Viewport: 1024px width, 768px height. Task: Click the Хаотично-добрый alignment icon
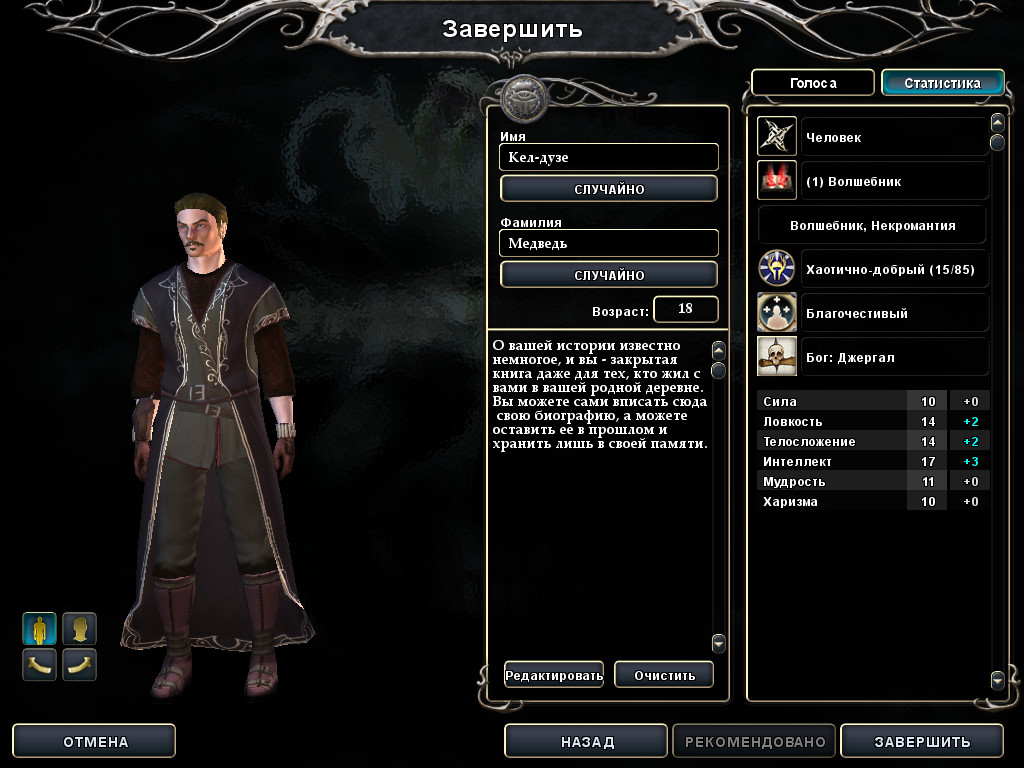click(x=776, y=268)
